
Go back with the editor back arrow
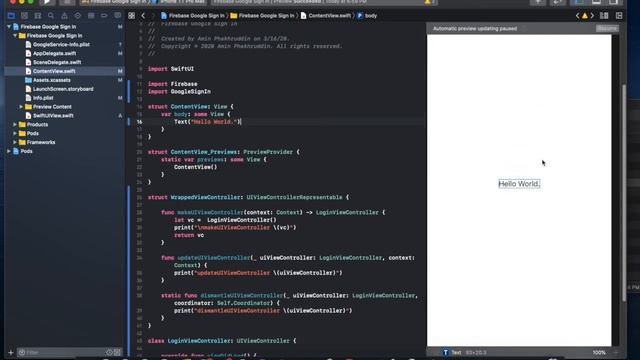point(143,16)
